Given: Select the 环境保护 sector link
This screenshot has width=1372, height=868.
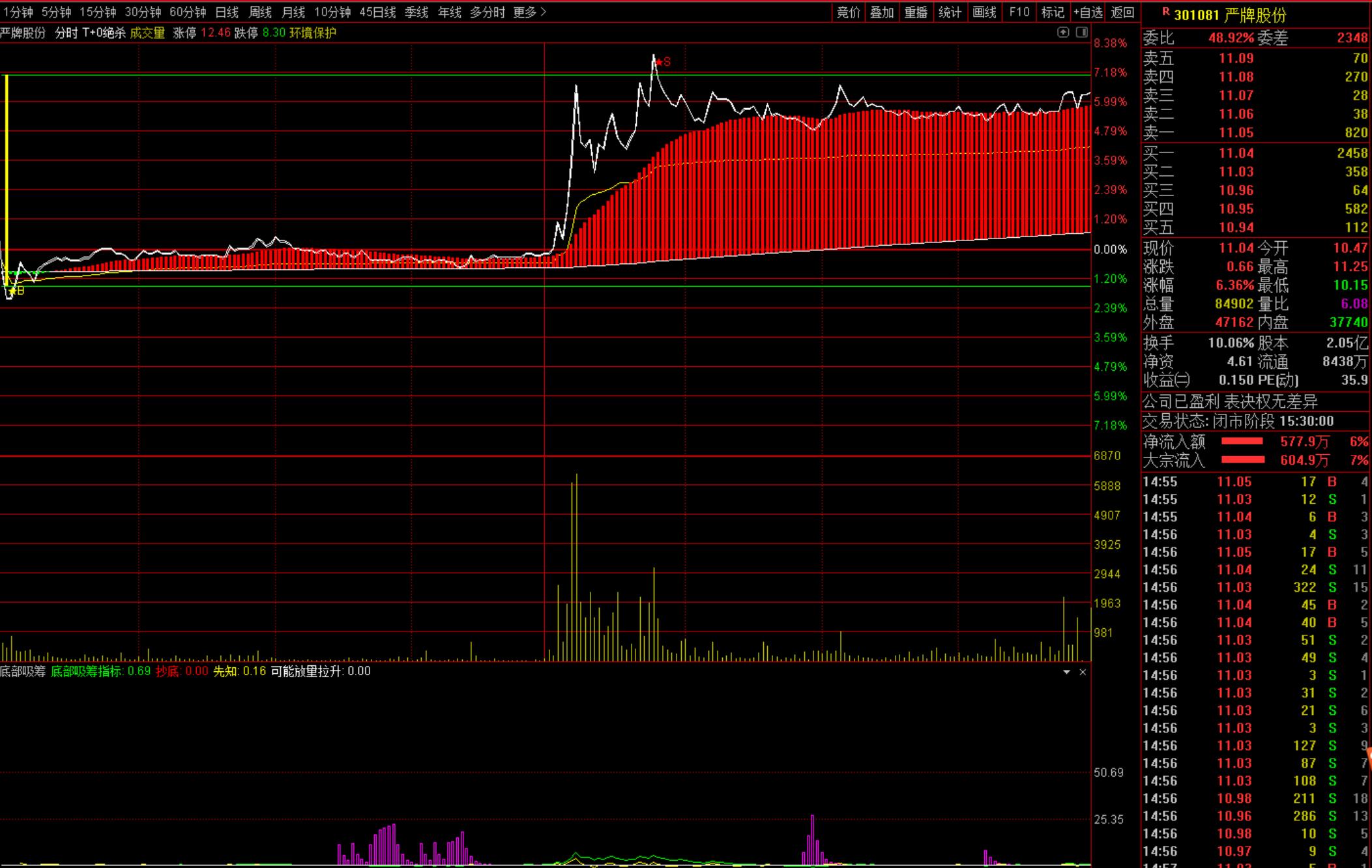Looking at the screenshot, I should point(312,33).
